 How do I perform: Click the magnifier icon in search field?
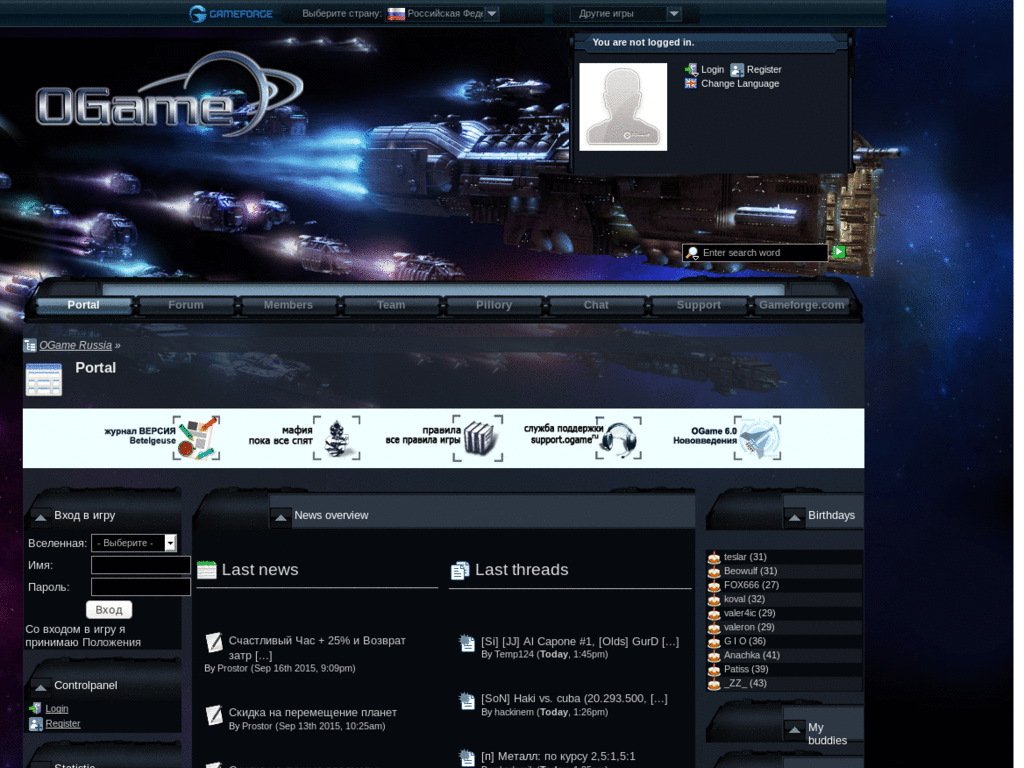click(692, 253)
